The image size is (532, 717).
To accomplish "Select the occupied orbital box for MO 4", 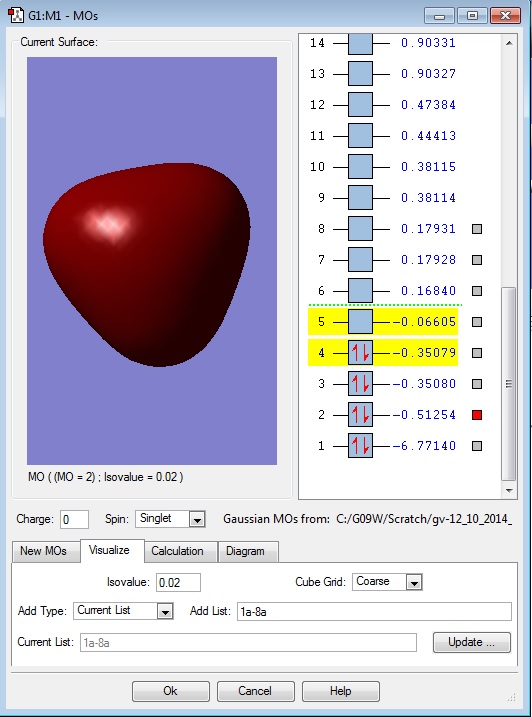I will [x=360, y=353].
